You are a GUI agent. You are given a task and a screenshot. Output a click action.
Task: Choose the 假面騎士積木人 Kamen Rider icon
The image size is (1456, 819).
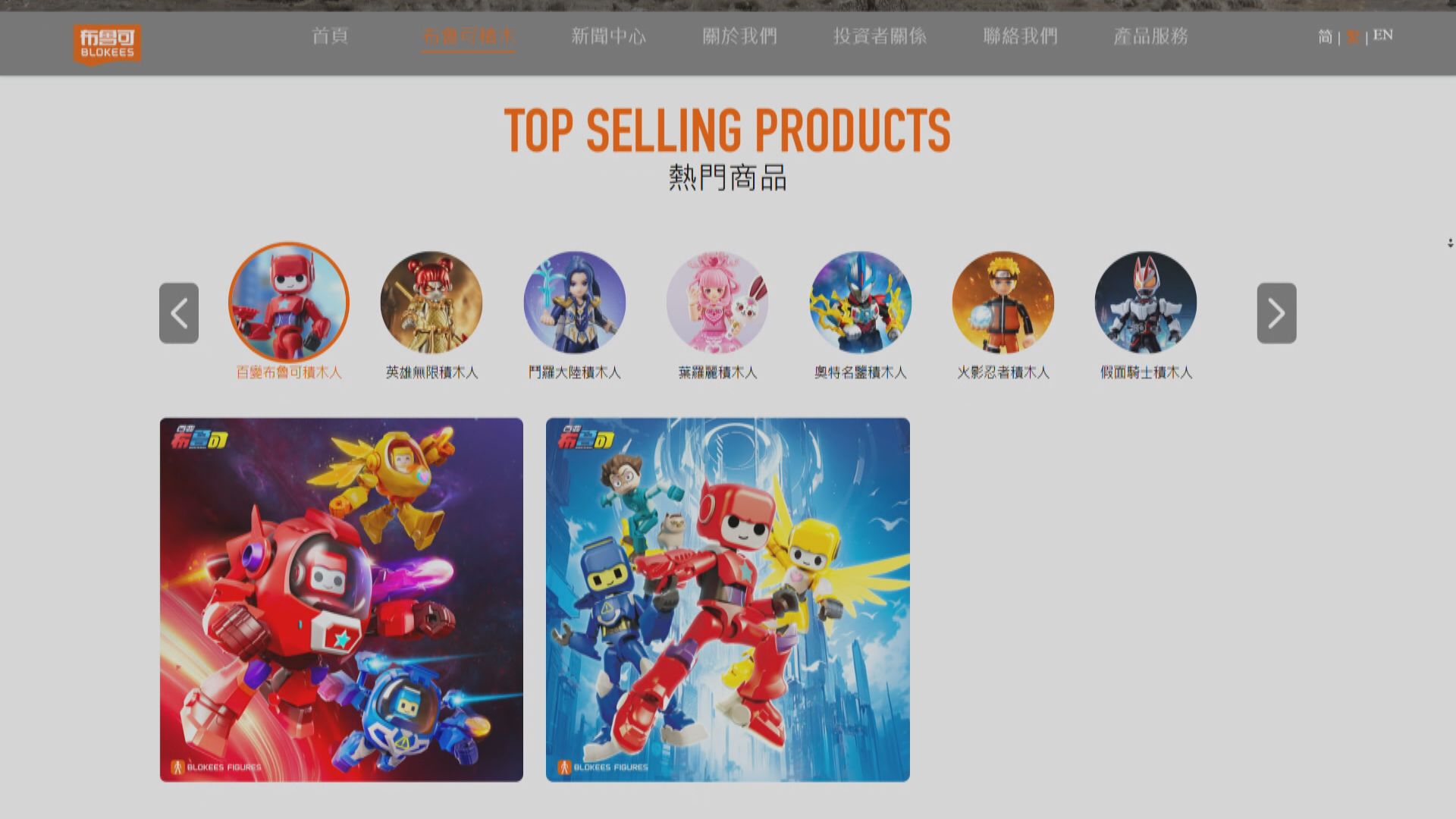(1146, 303)
